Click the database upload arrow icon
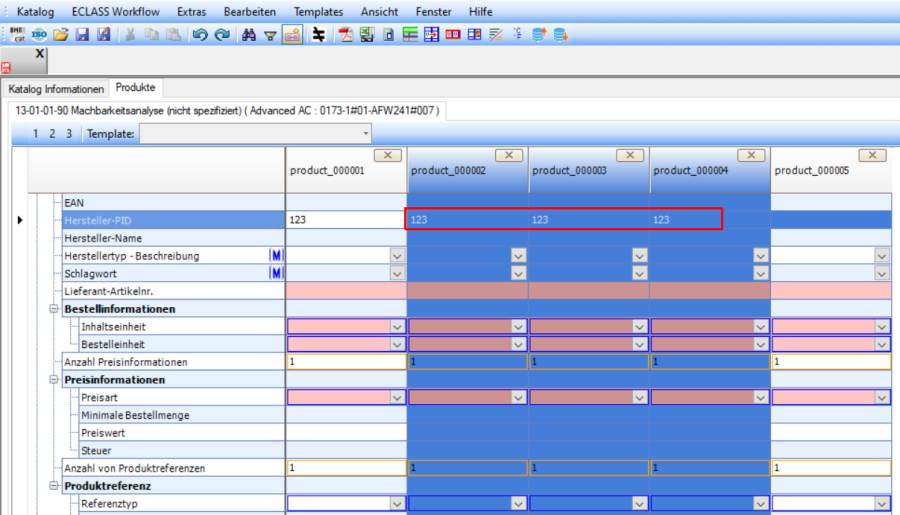900x515 pixels. [539, 34]
